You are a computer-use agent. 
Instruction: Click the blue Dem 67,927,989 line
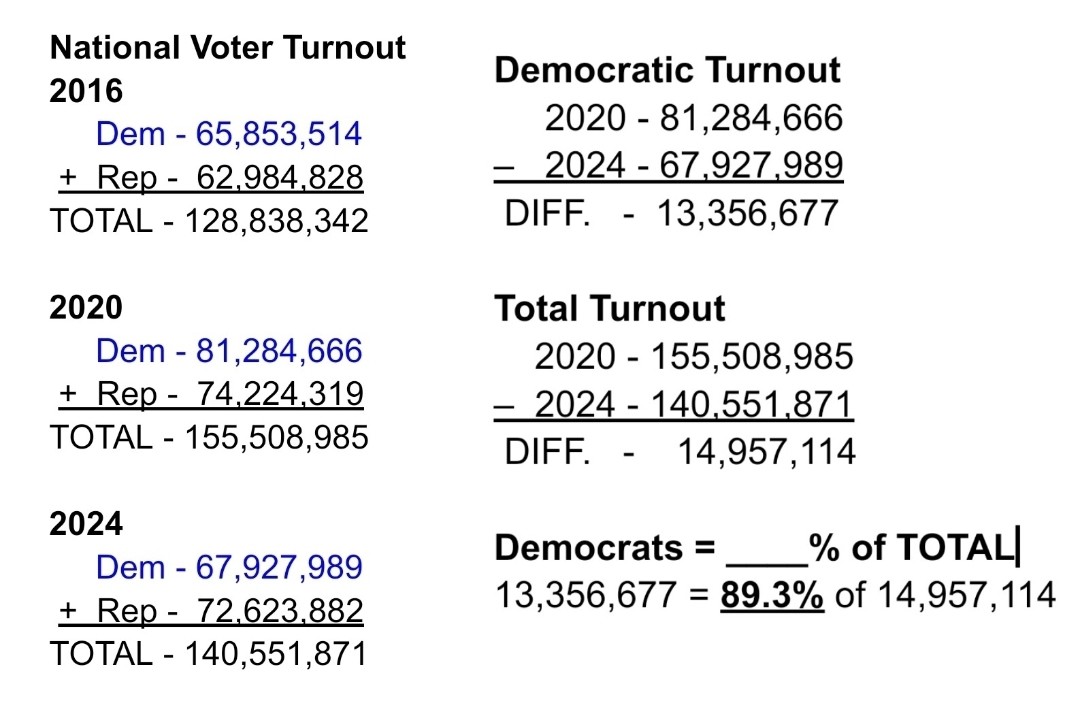pos(228,567)
